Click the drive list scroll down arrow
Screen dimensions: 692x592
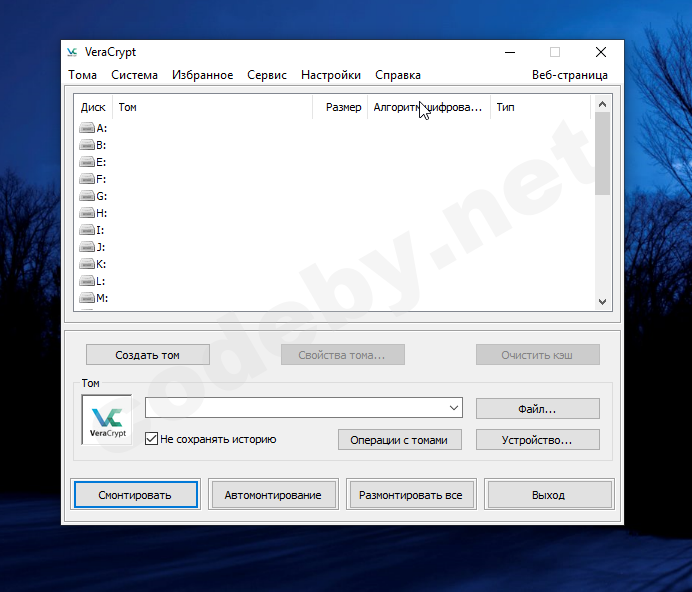602,302
